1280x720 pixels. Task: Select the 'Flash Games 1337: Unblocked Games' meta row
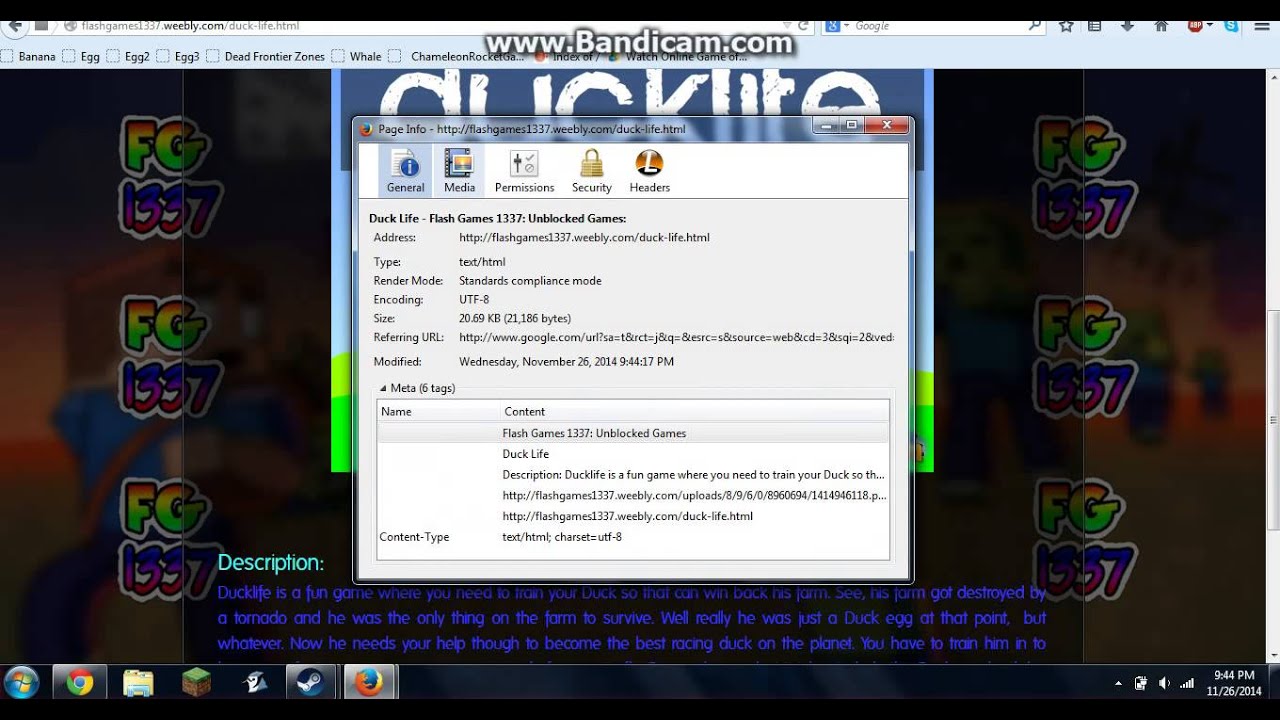point(633,433)
